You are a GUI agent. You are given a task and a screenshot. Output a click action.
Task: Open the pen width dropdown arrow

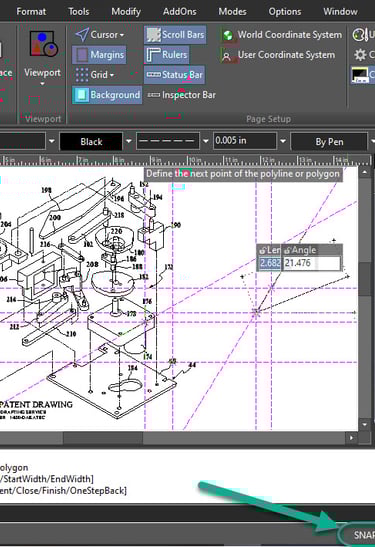(x=283, y=141)
